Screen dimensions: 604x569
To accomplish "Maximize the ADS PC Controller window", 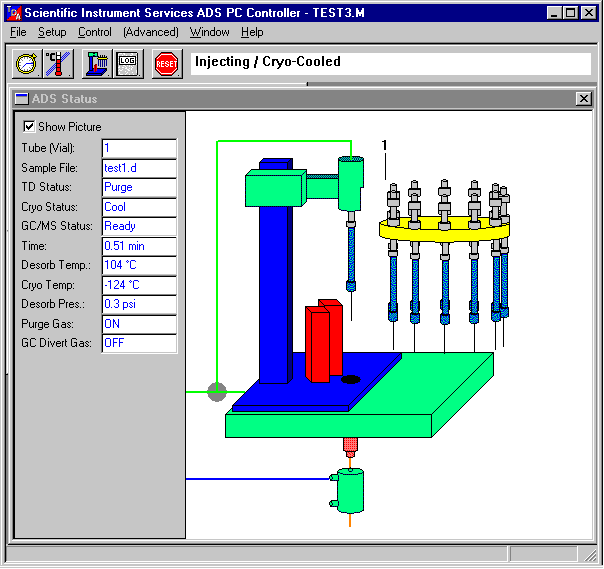I will click(570, 13).
